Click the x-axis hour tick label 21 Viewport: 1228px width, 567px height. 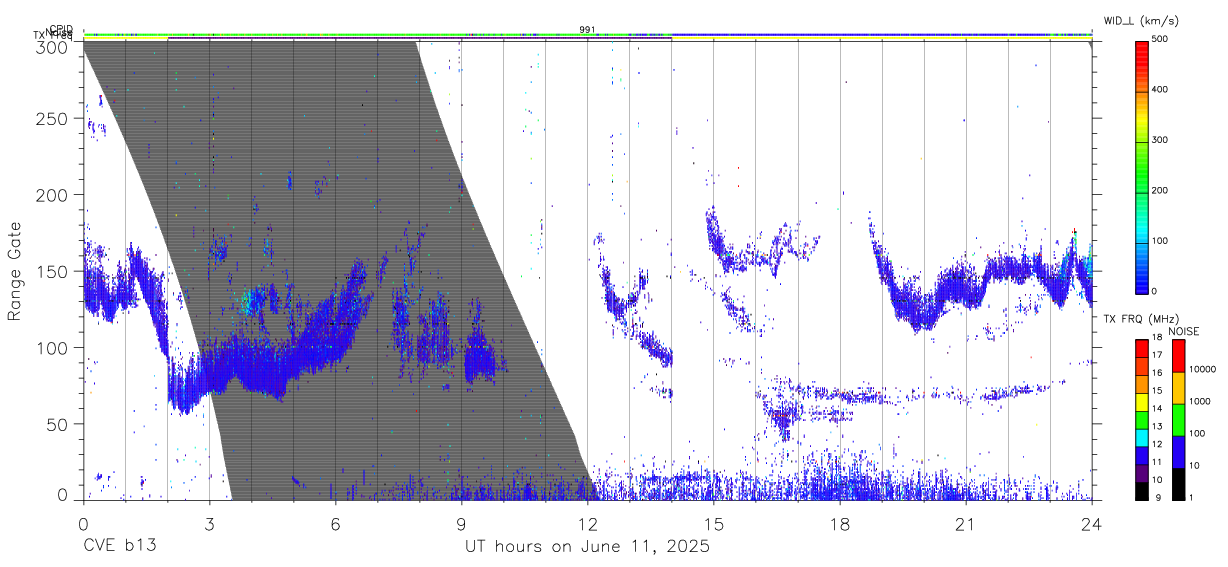965,523
